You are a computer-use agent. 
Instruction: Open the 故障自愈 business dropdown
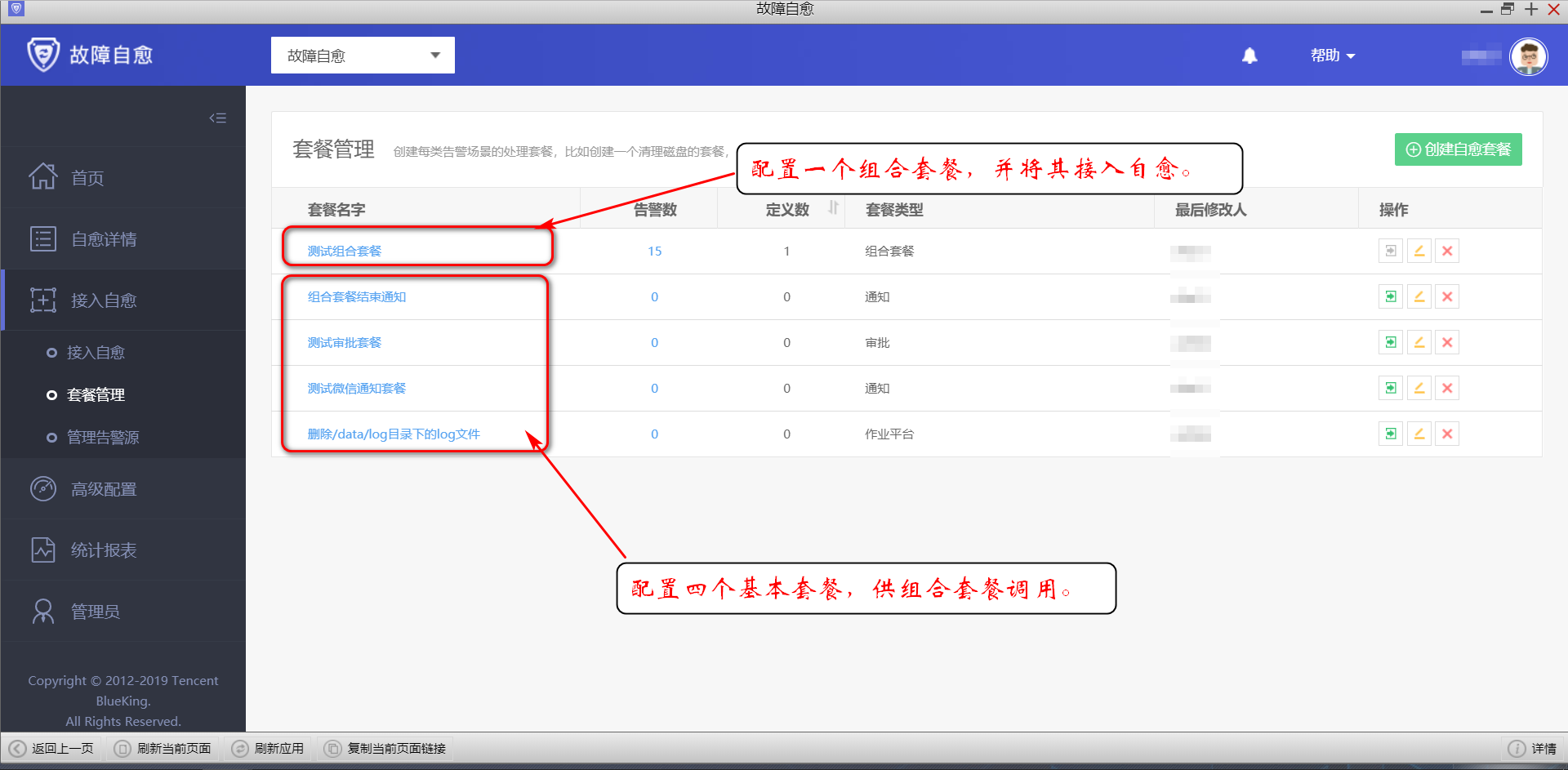click(363, 56)
